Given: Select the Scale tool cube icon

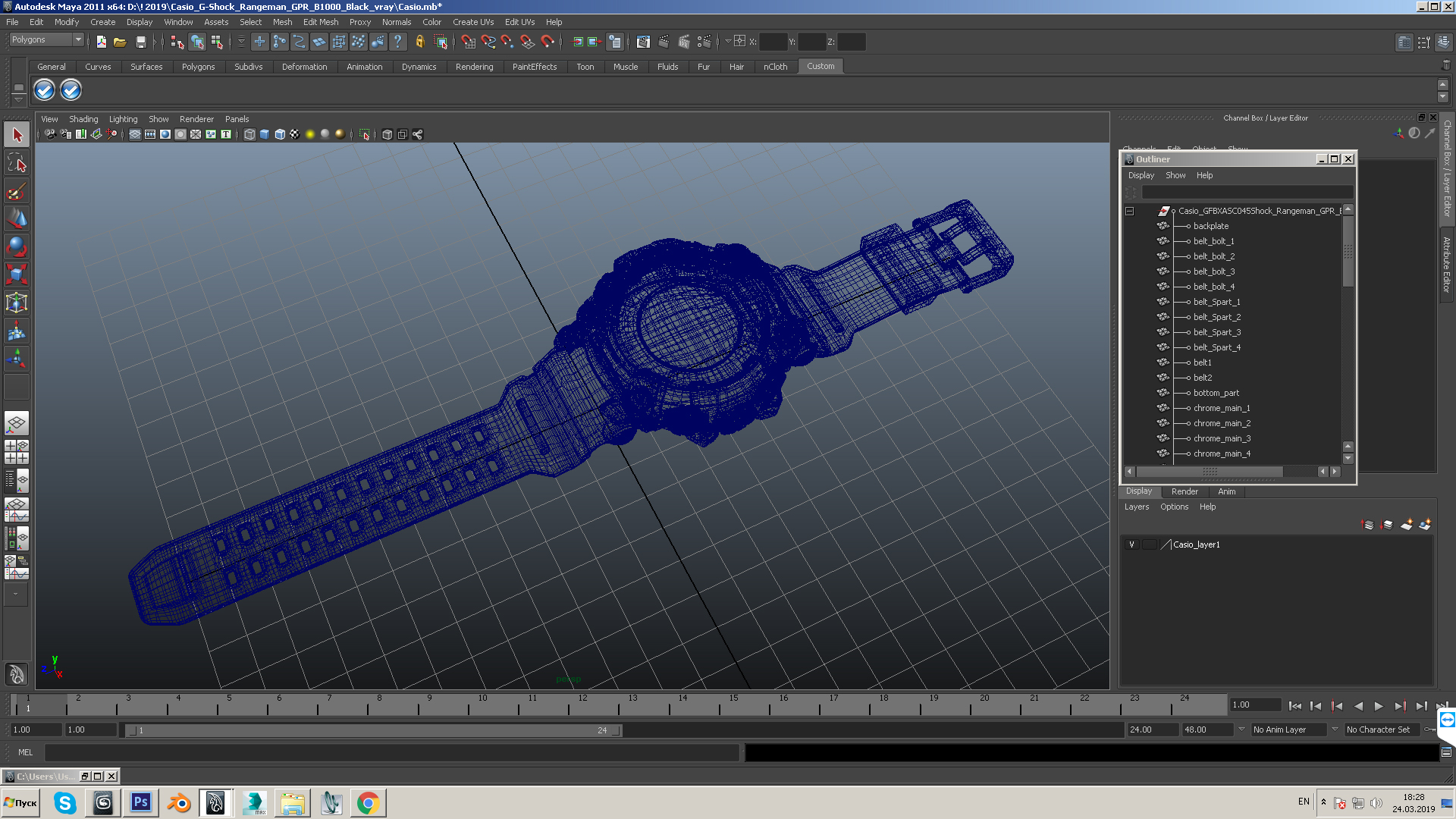Looking at the screenshot, I should [17, 274].
